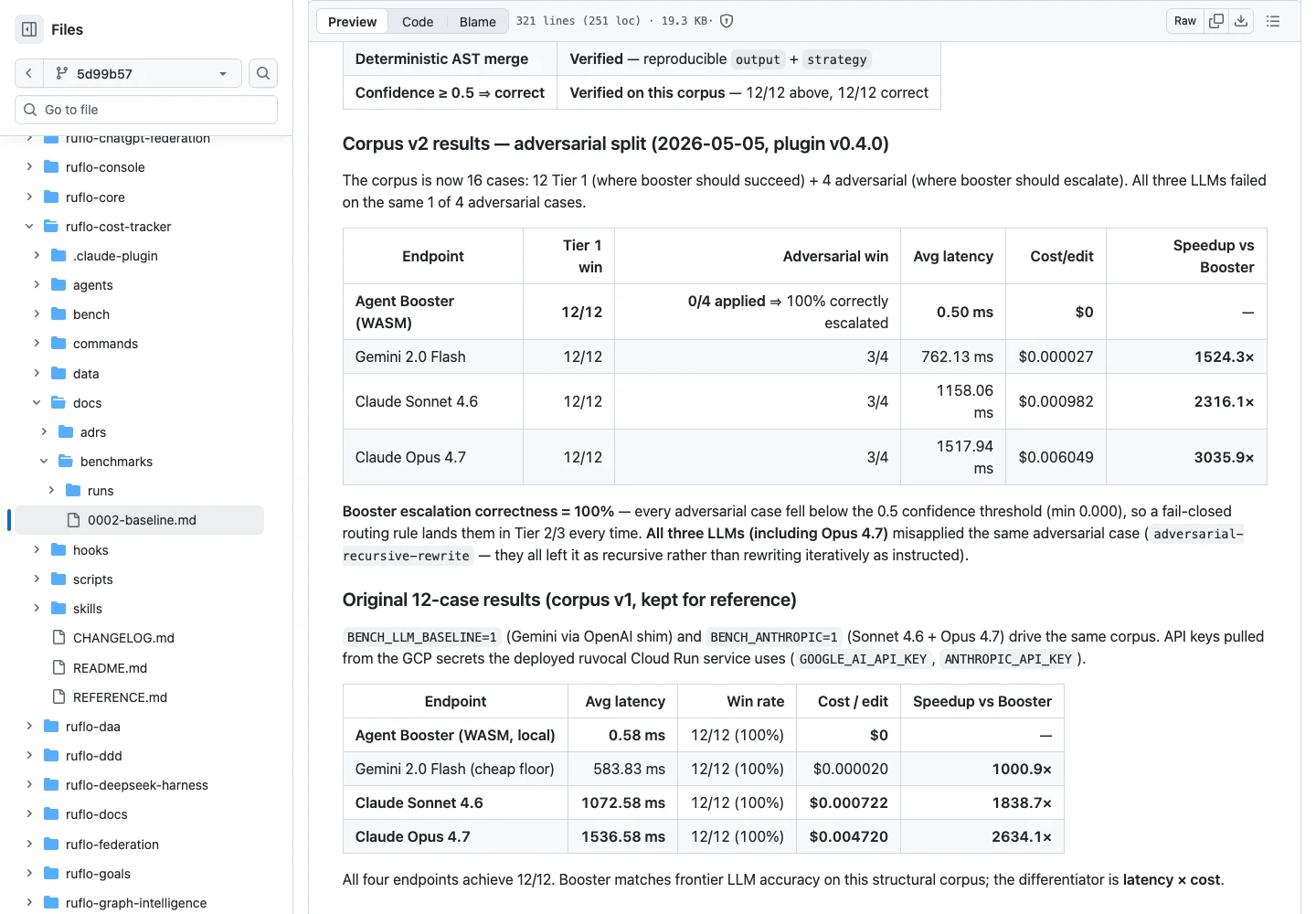
Task: Click the 'Original 12-case results' heading
Action: point(569,600)
